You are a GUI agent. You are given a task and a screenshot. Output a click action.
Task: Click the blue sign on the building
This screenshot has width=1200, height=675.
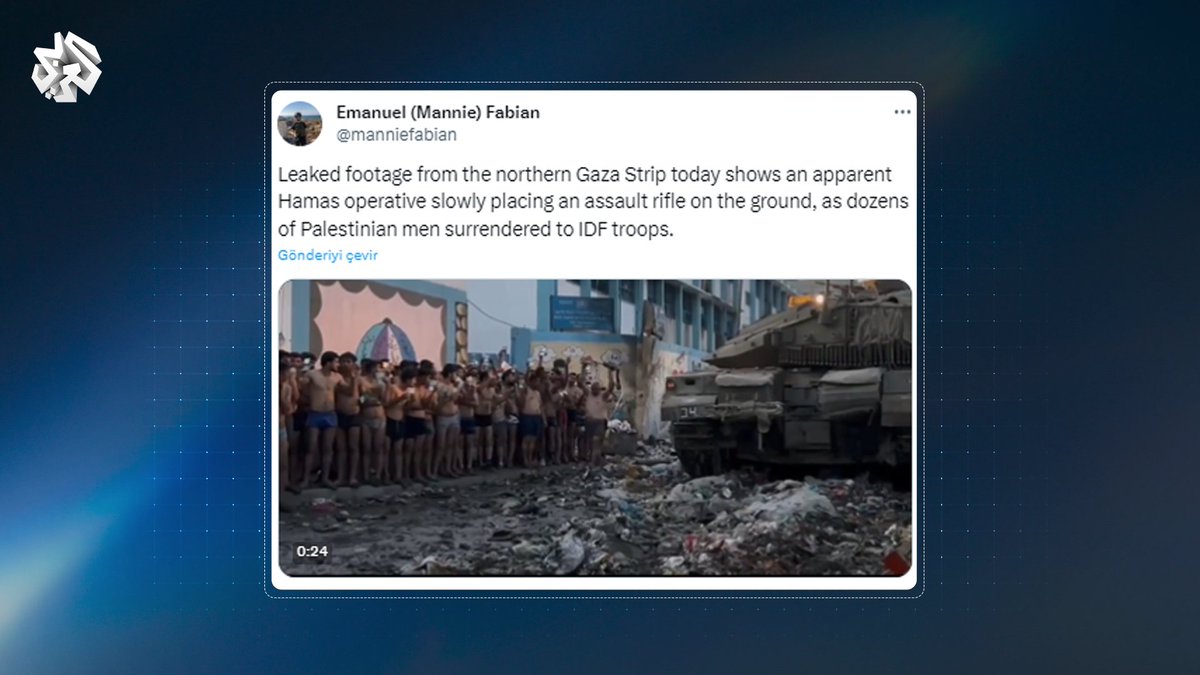point(582,313)
